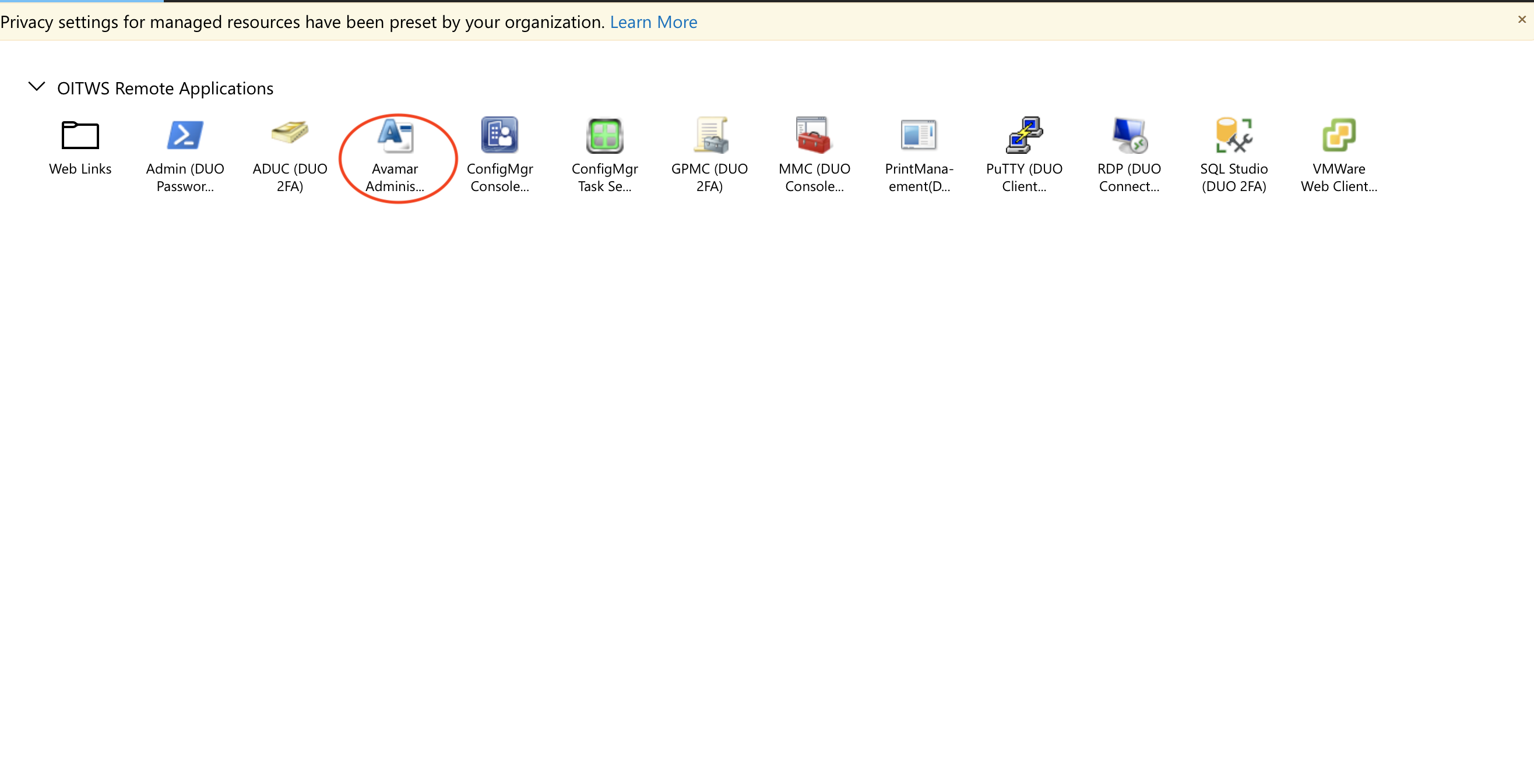Dismiss the privacy settings notification banner
This screenshot has height=784, width=1534.
click(x=1522, y=20)
